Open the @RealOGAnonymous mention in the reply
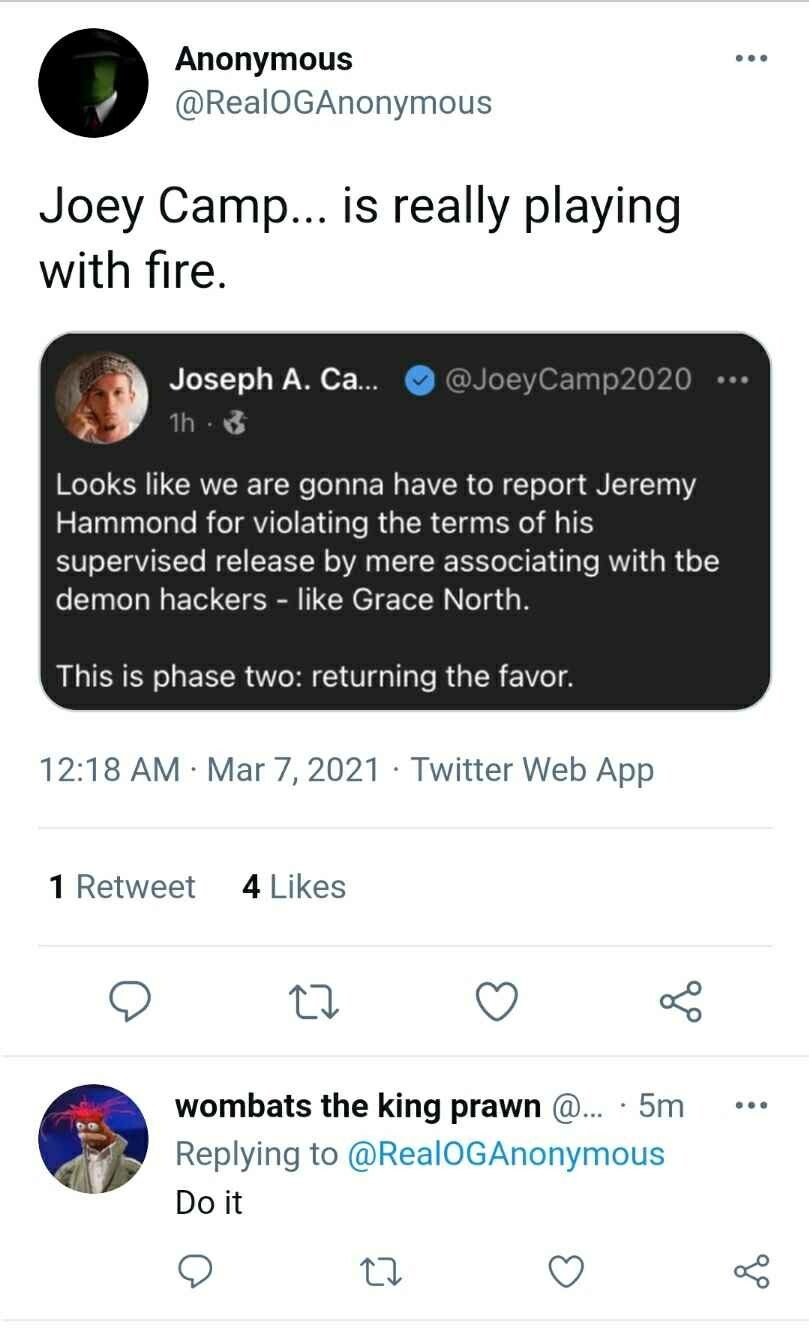Image resolution: width=809 pixels, height=1334 pixels. pyautogui.click(x=505, y=1154)
